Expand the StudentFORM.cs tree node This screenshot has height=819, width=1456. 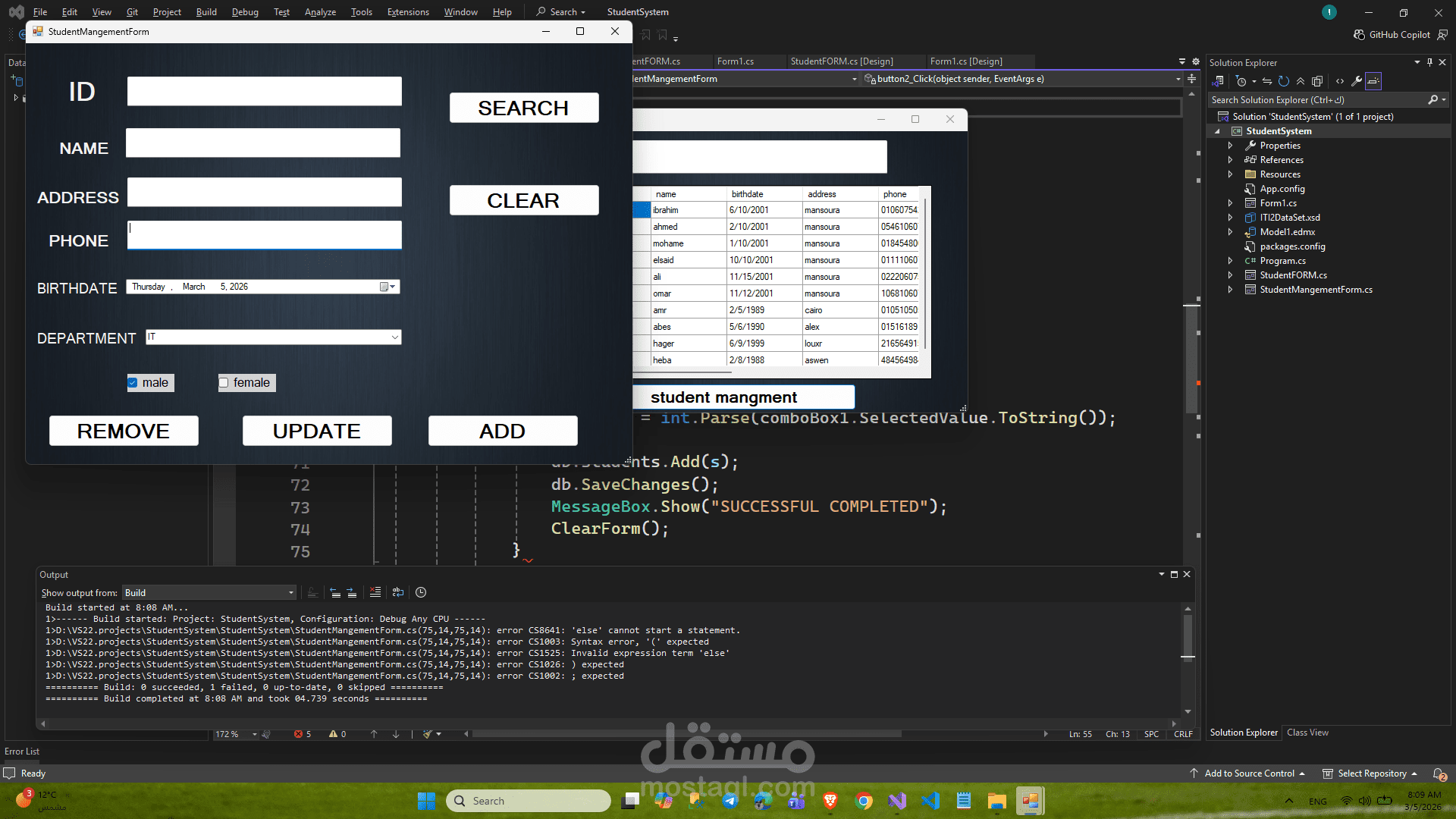[1230, 275]
